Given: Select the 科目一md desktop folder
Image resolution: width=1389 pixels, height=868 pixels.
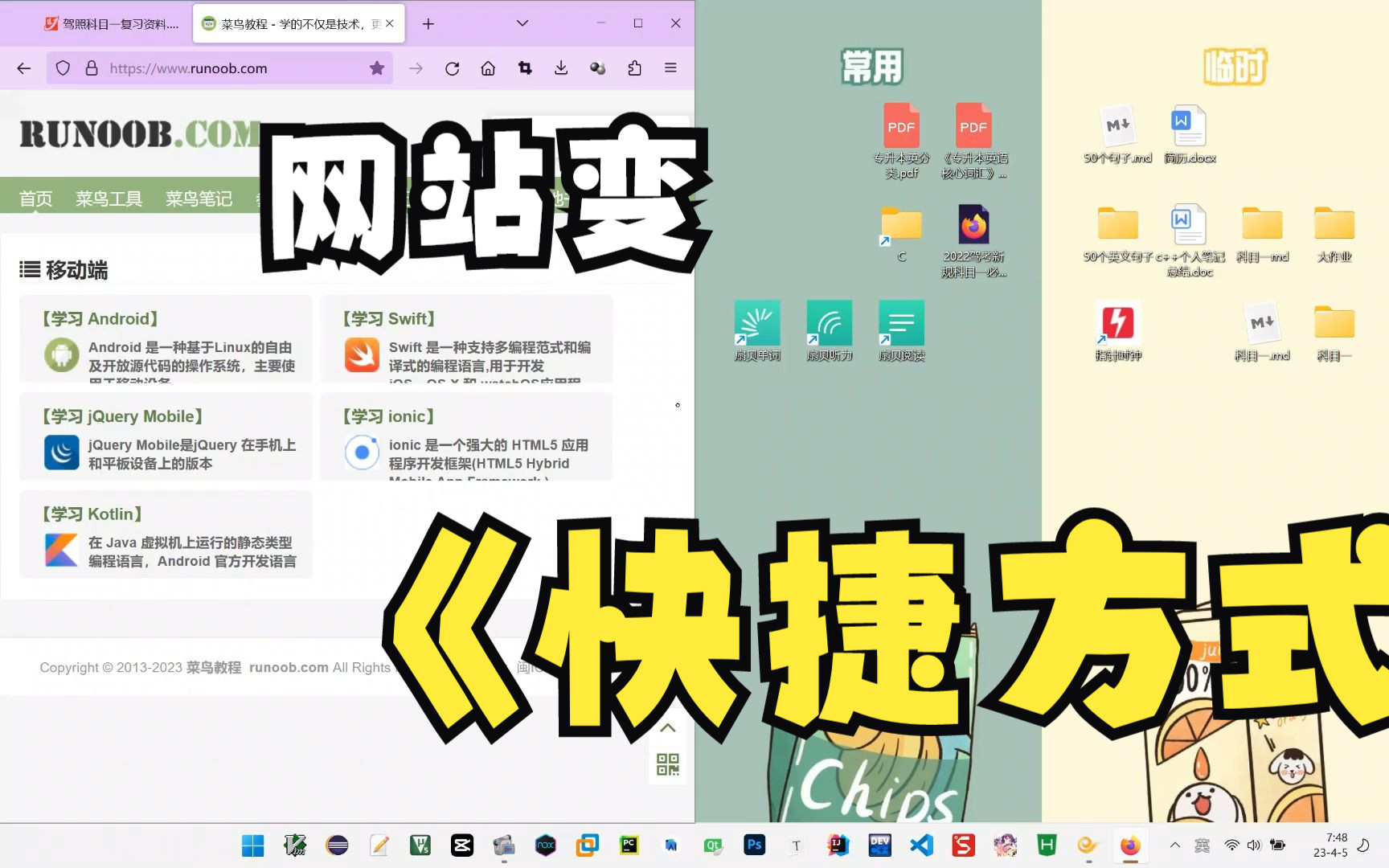Looking at the screenshot, I should pos(1262,233).
